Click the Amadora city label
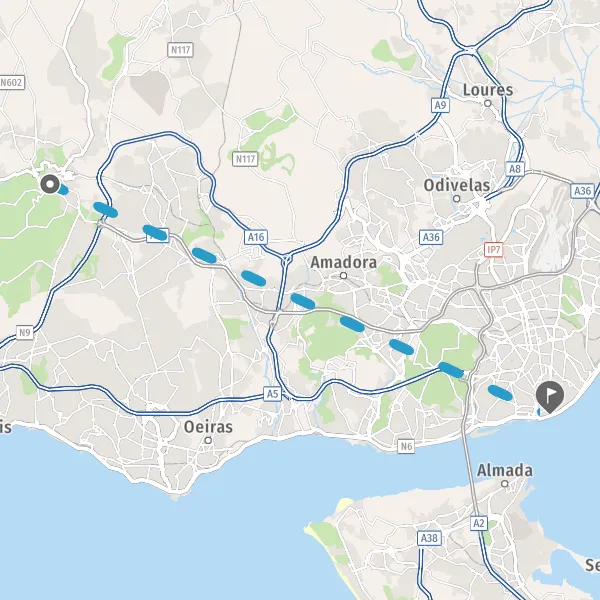This screenshot has height=600, width=600. (343, 262)
